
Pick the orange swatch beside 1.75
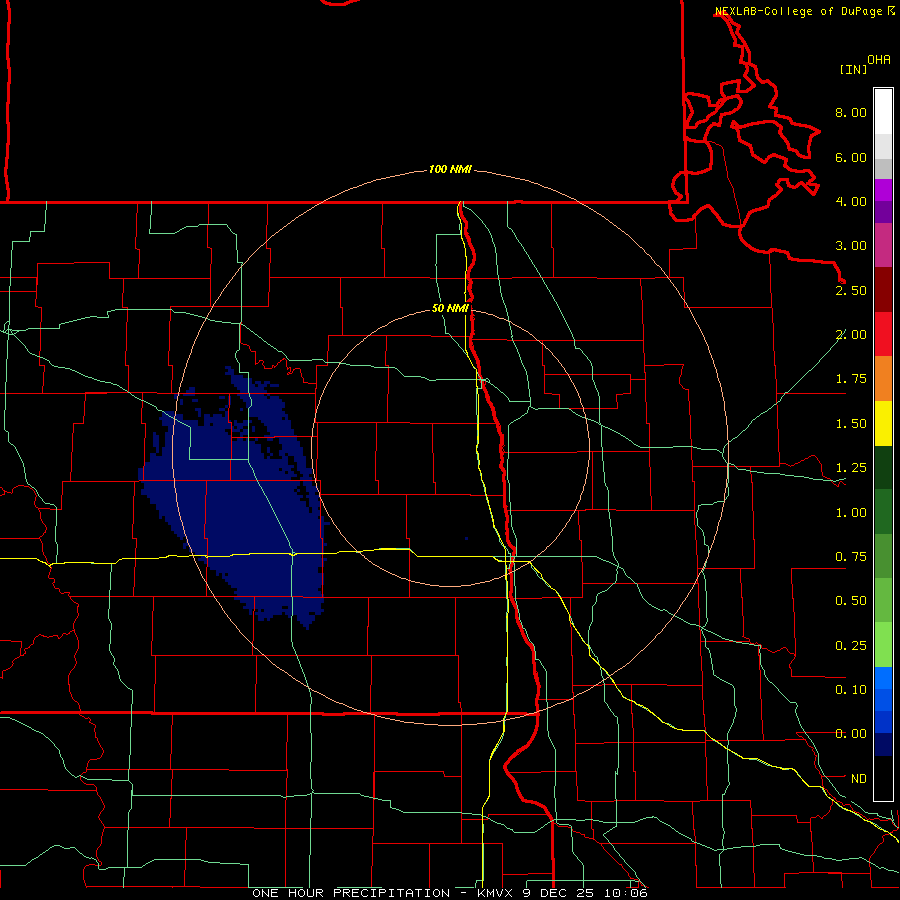coord(883,378)
